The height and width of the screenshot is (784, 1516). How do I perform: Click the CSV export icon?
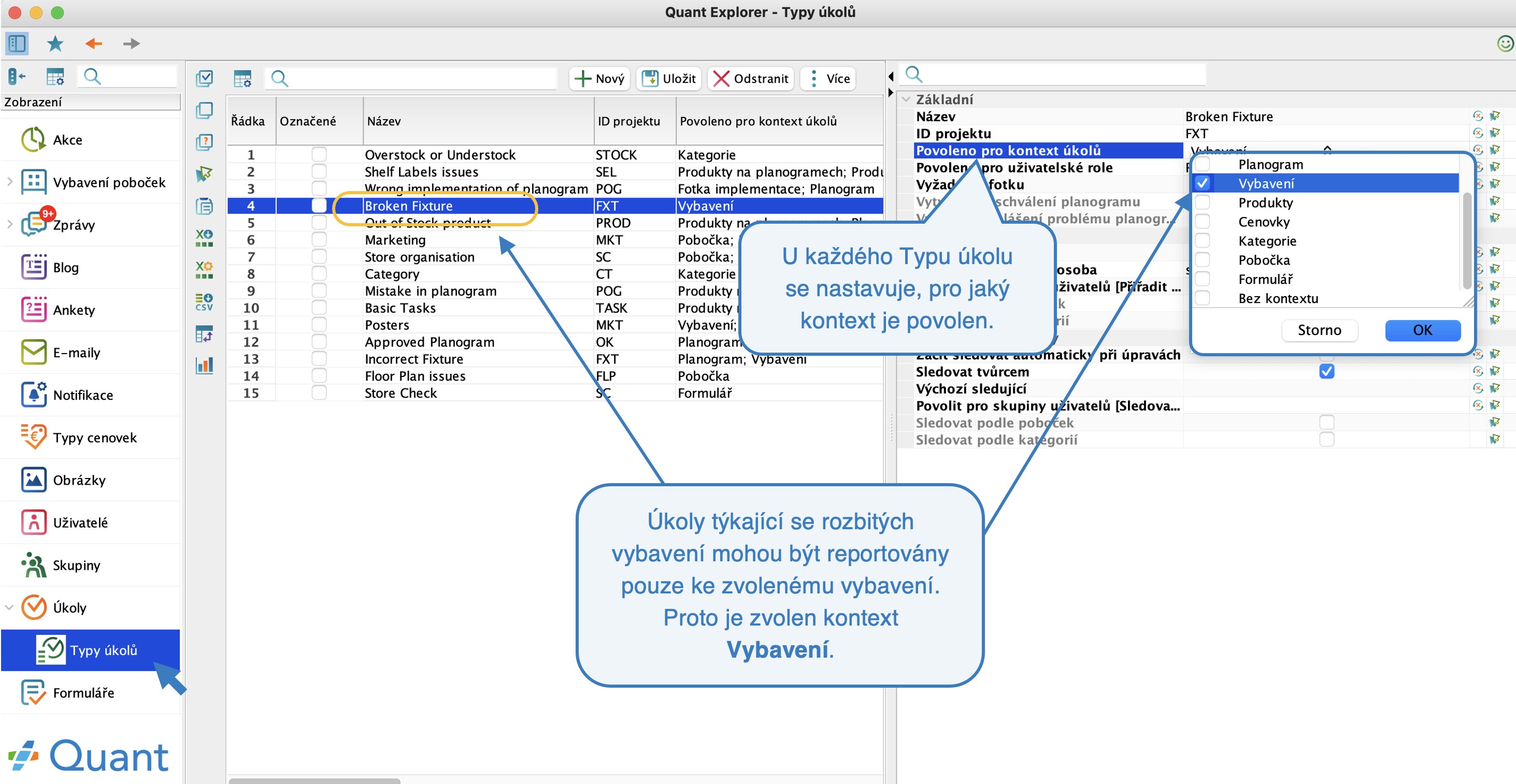coord(204,302)
